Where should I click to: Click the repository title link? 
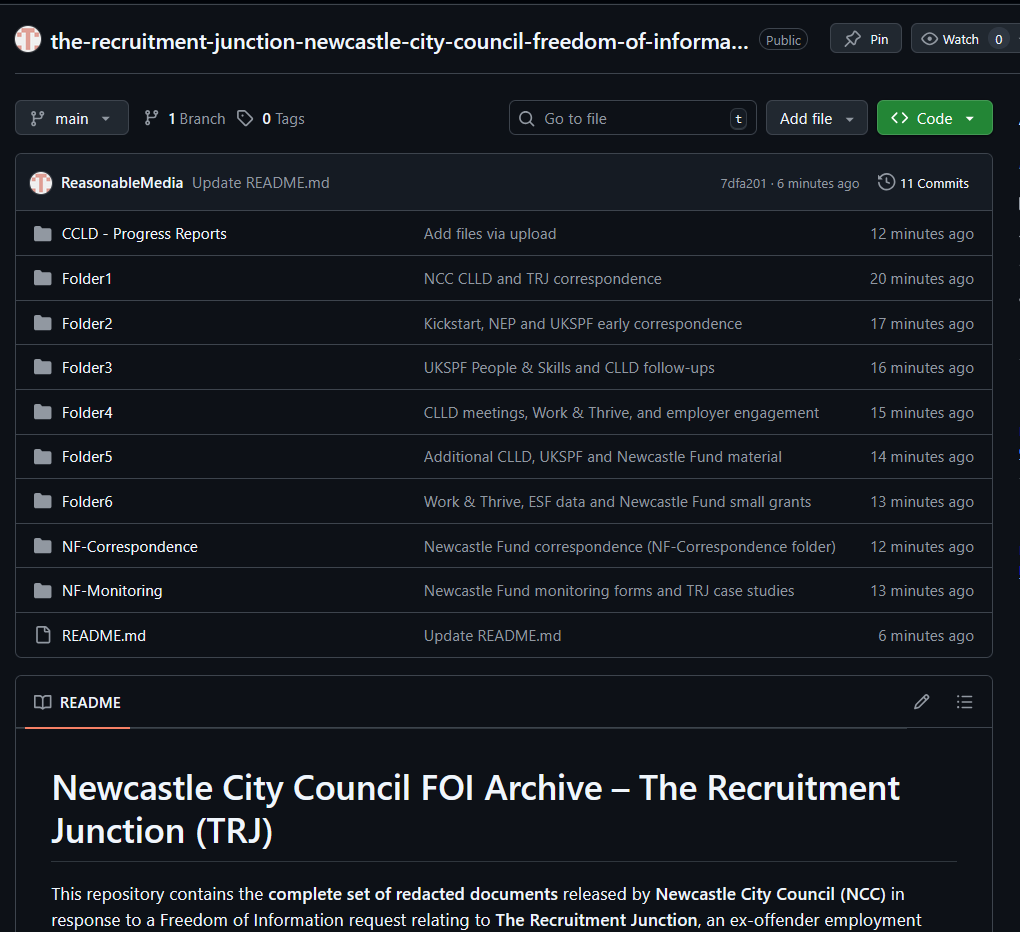pos(399,41)
